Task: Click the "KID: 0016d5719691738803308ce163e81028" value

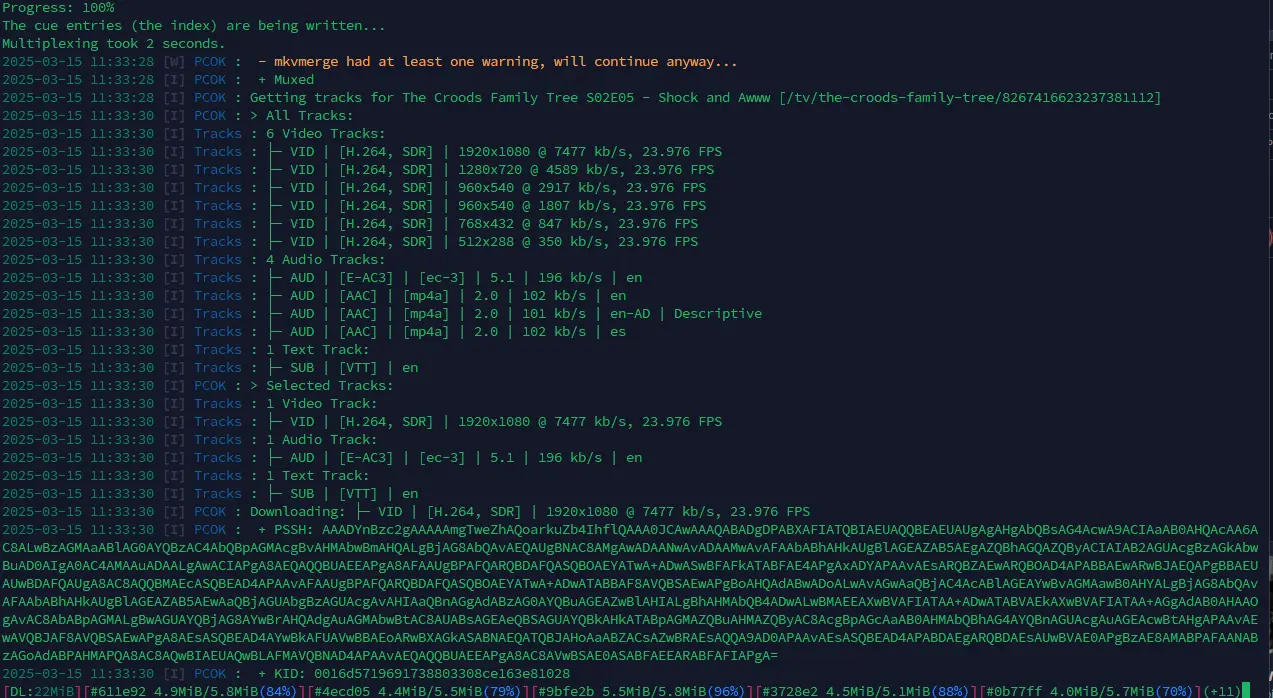Action: point(422,674)
